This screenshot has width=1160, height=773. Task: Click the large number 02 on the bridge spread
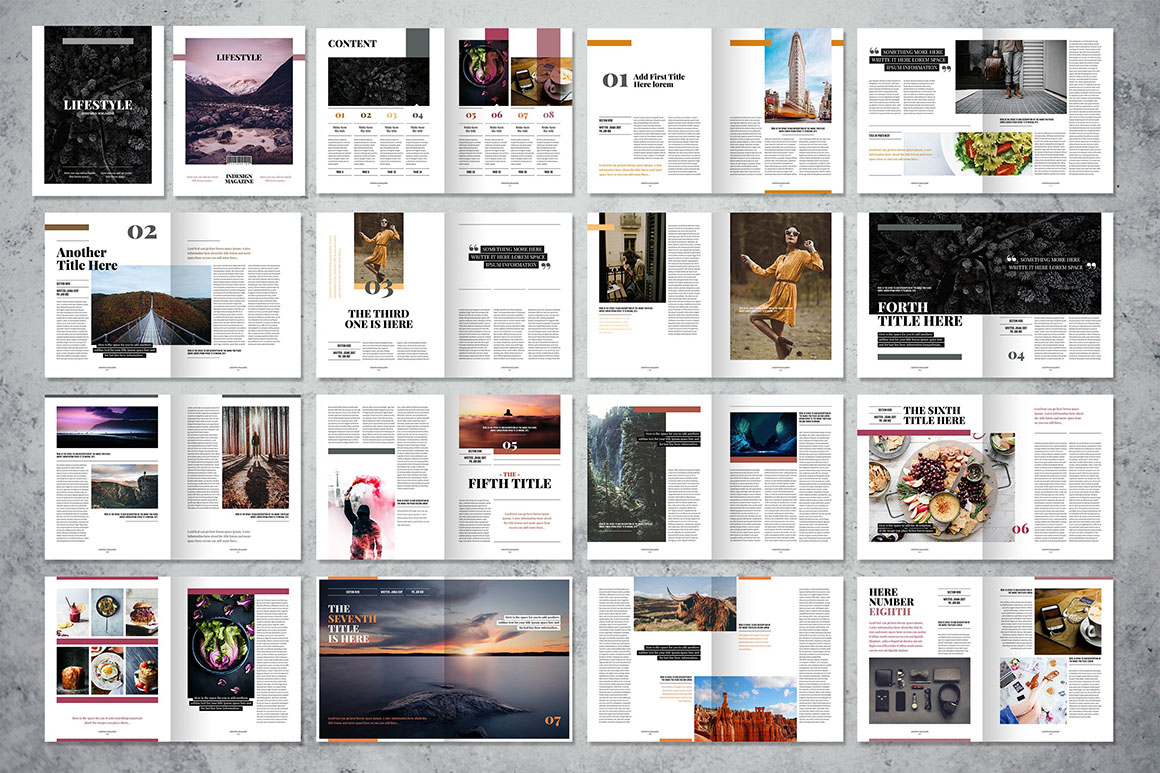[141, 232]
